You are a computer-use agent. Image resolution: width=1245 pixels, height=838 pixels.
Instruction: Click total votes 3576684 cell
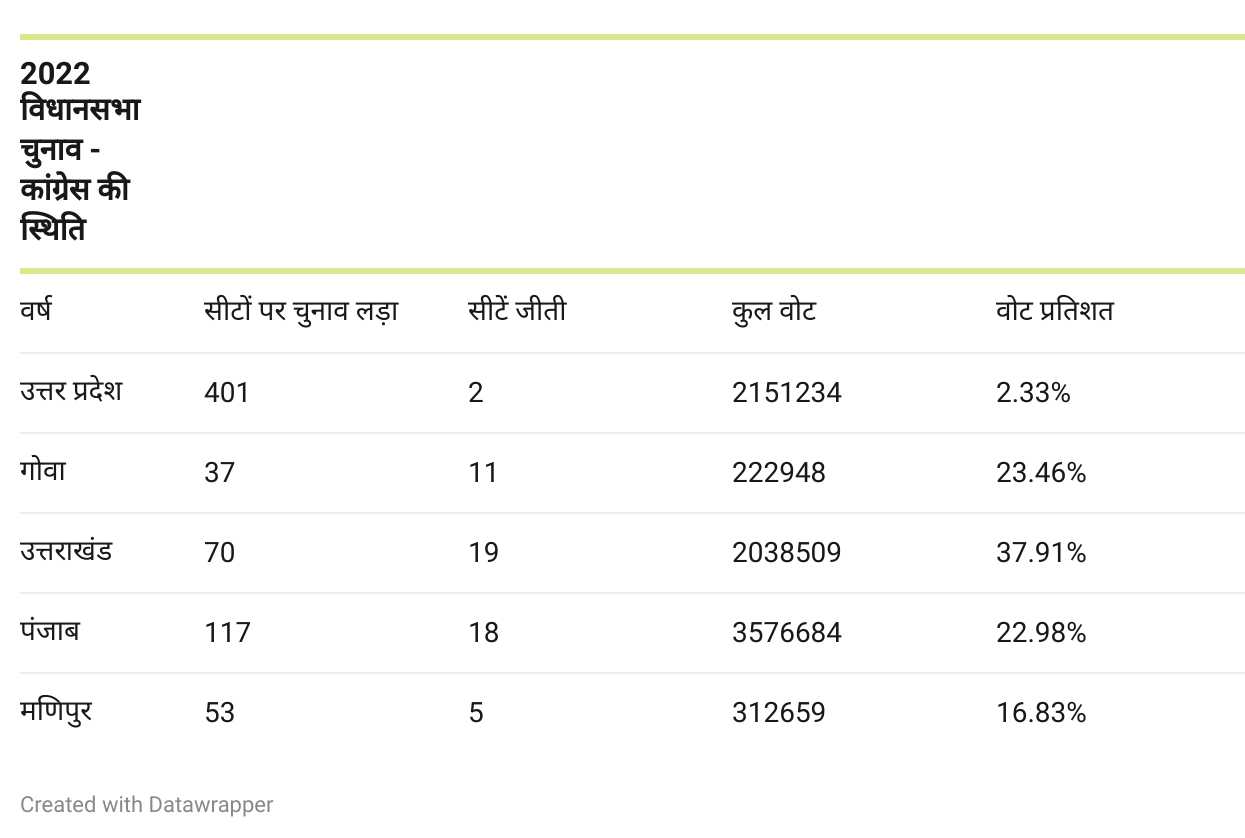(x=787, y=632)
